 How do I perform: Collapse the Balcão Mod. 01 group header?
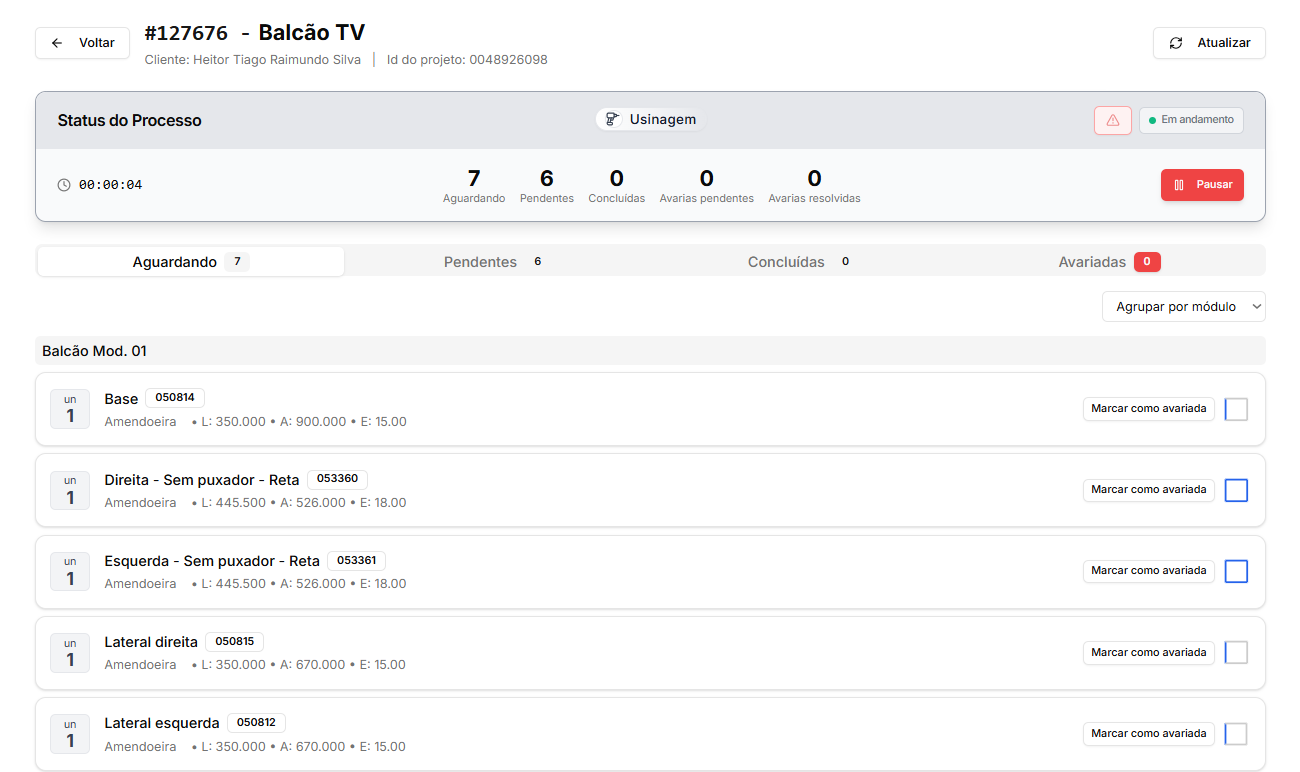94,351
